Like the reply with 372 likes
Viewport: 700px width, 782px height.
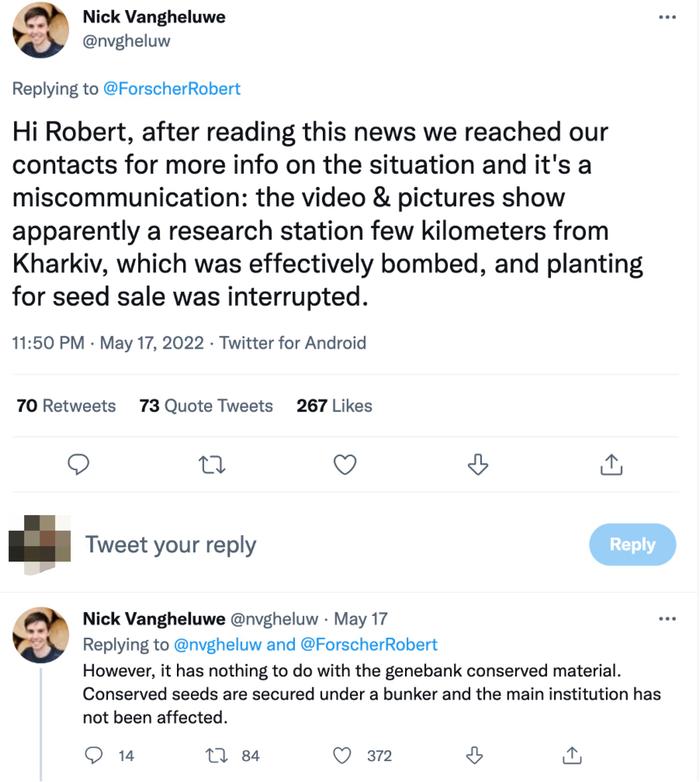coord(342,756)
